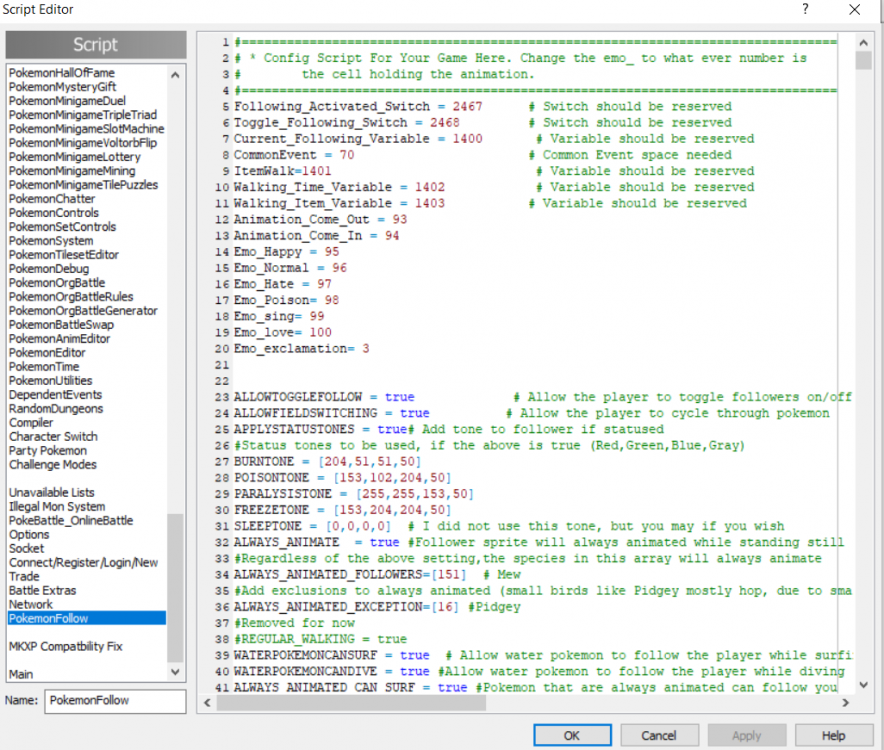Click the script list vertical scrollbar thumb
Viewport: 884px width, 750px height.
pos(175,587)
